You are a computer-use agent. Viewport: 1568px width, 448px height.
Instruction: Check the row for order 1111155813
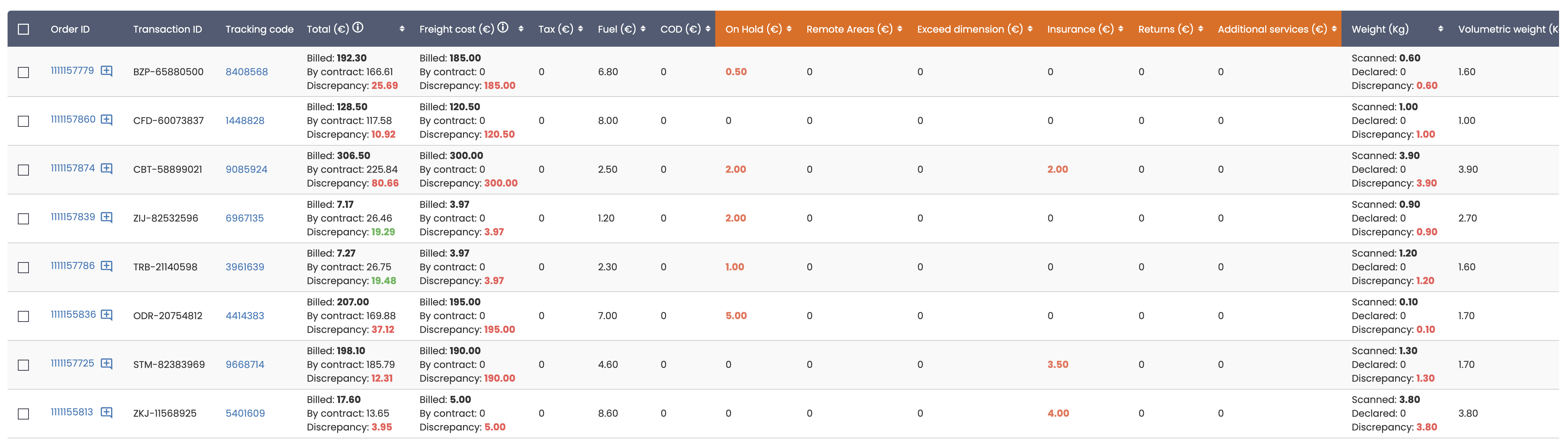(x=24, y=414)
